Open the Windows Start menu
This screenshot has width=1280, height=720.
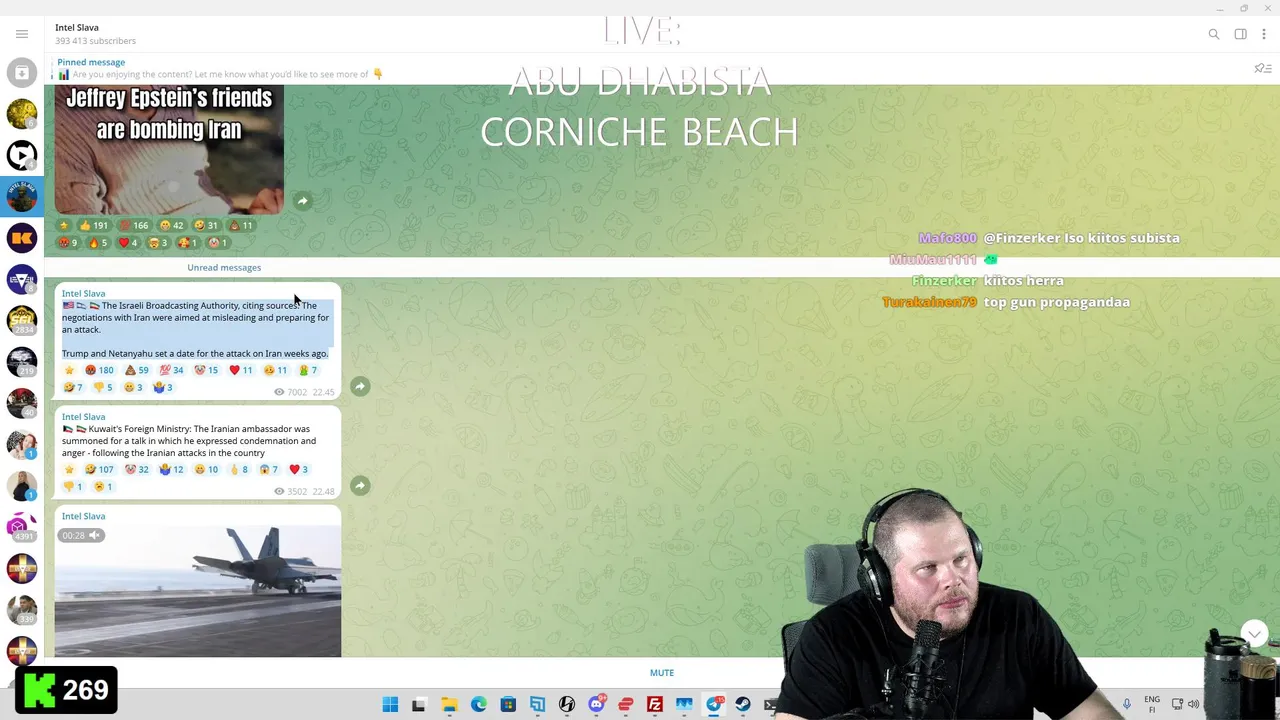coord(390,704)
